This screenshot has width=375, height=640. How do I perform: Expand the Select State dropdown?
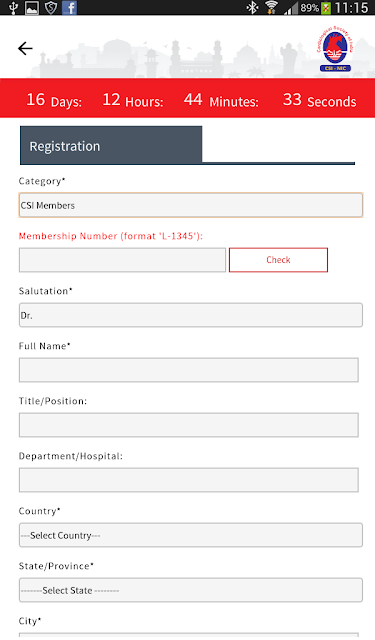(191, 590)
